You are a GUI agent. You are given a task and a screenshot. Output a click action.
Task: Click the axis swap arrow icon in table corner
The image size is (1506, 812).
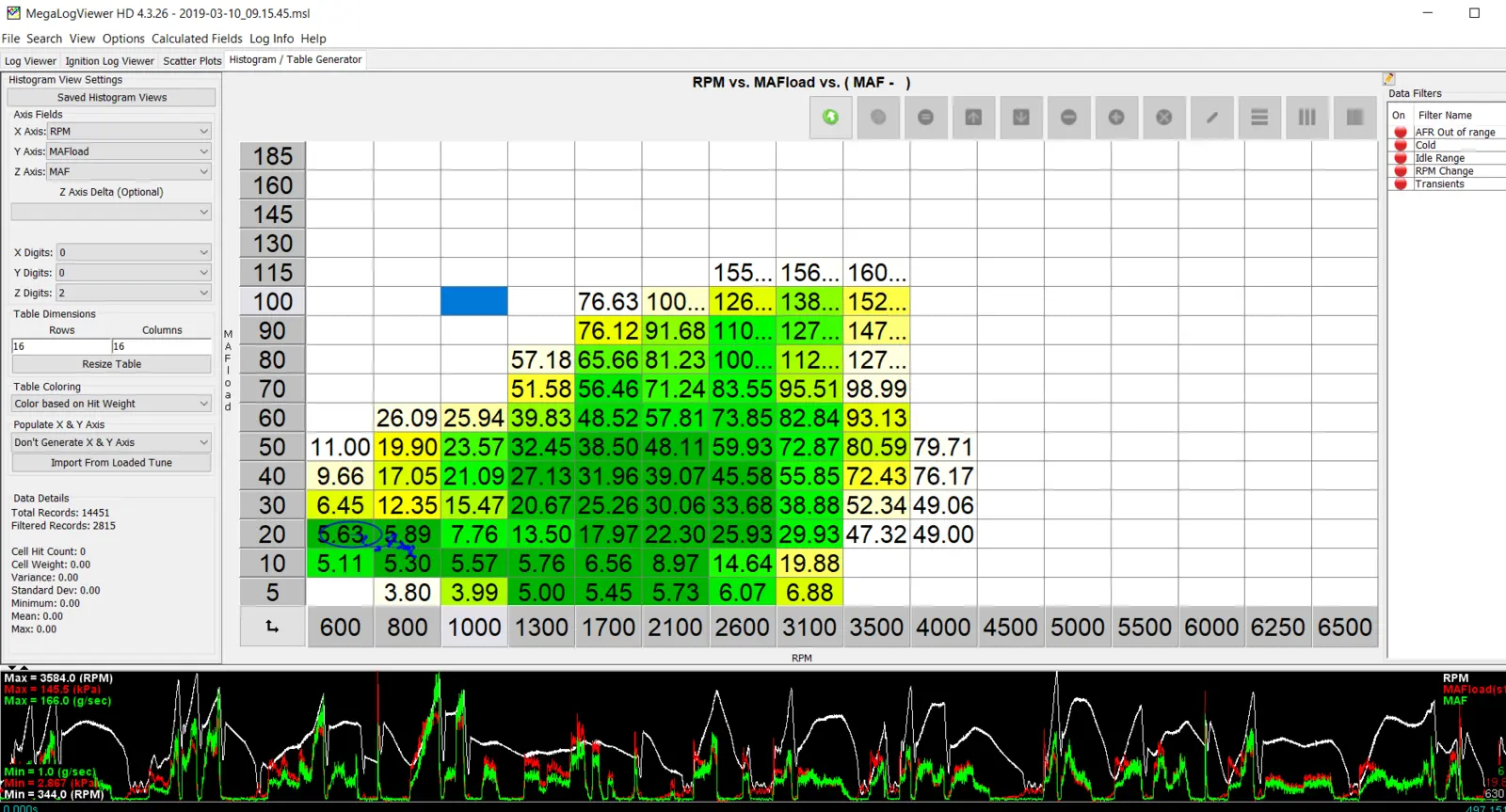pyautogui.click(x=272, y=627)
